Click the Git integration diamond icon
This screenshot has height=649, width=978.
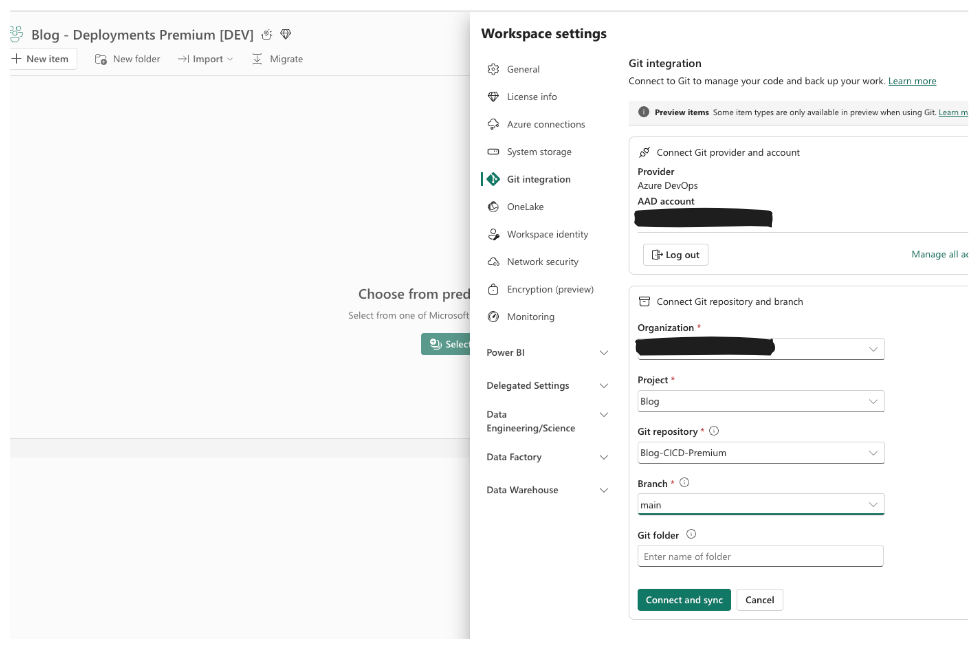493,180
